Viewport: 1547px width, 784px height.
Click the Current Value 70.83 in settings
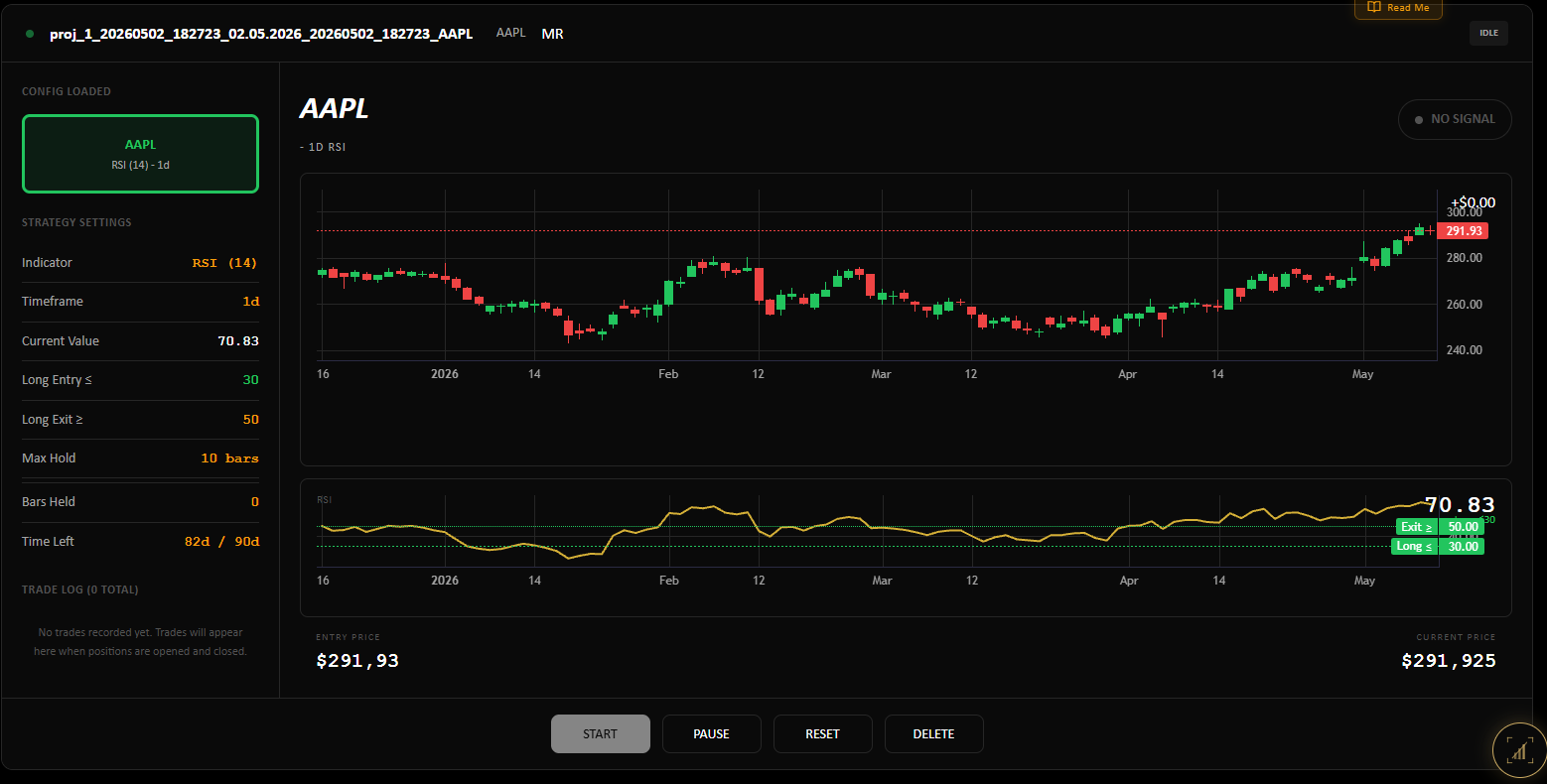point(238,341)
